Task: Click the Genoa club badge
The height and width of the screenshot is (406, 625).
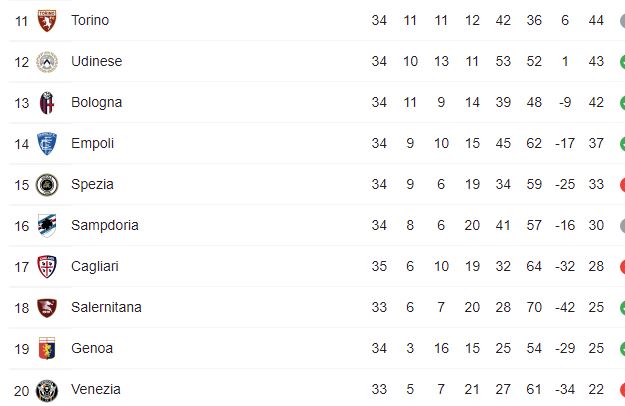Action: [x=46, y=349]
